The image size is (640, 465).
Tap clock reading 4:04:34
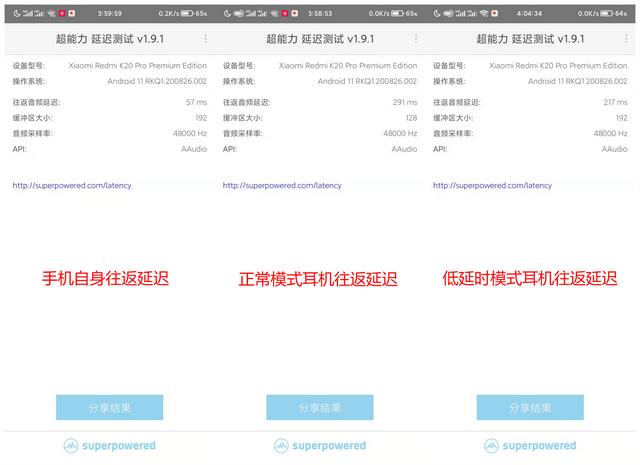click(529, 13)
